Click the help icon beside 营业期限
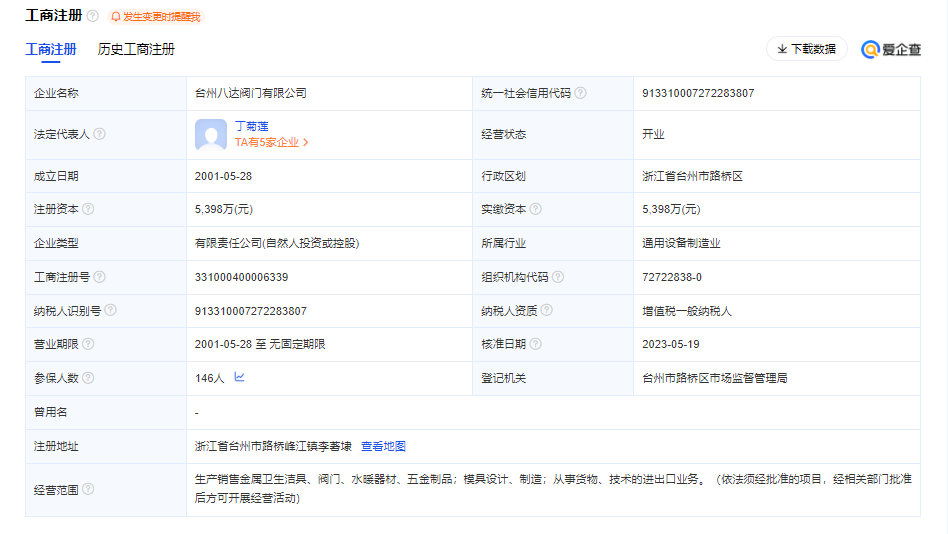 click(88, 344)
